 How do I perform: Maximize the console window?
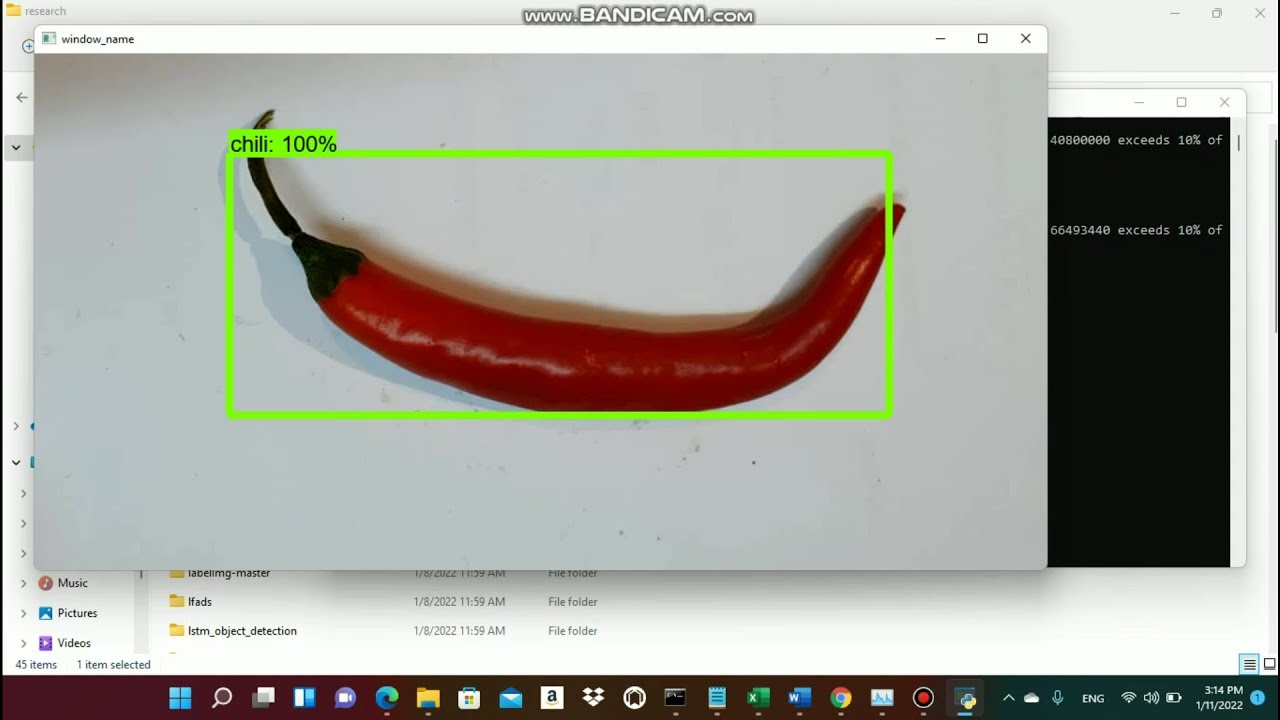1181,102
